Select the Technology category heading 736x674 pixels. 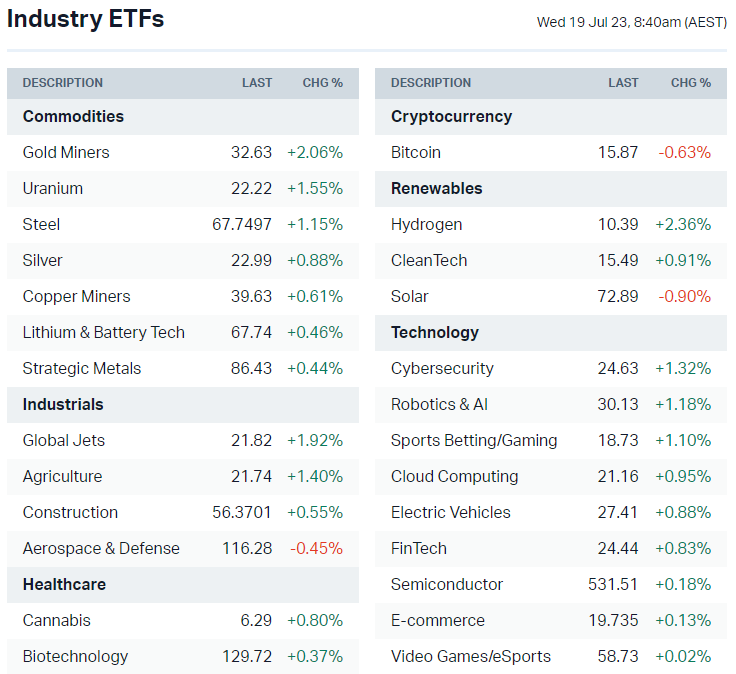tap(435, 332)
